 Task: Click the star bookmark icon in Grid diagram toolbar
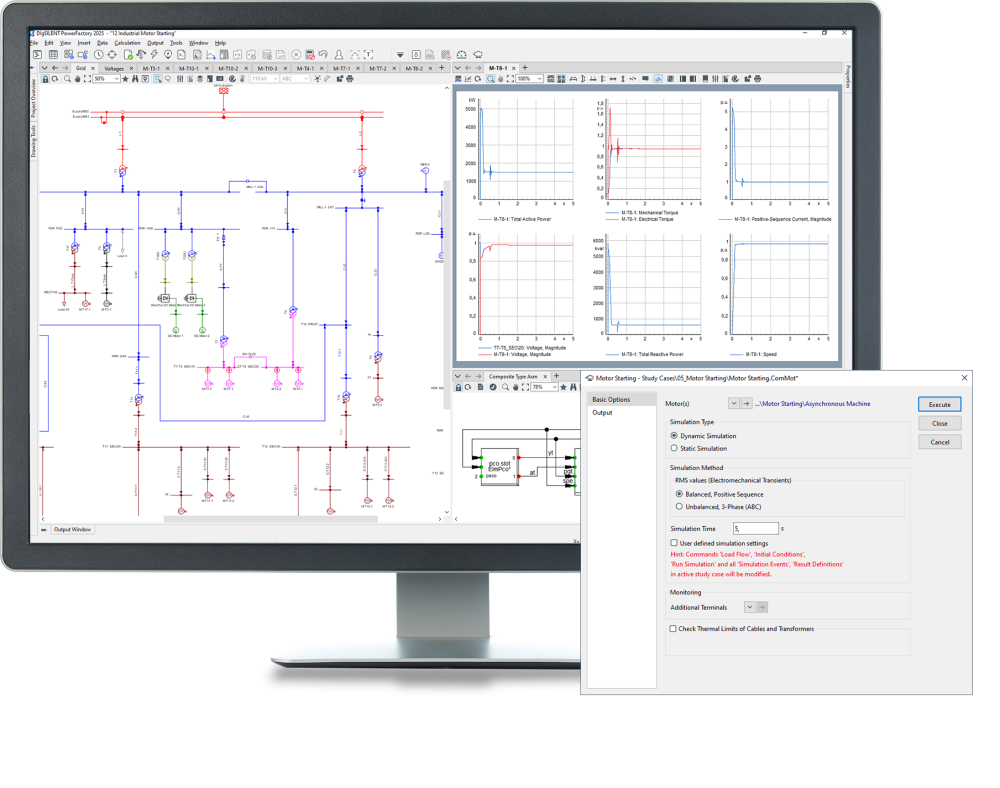tap(126, 79)
